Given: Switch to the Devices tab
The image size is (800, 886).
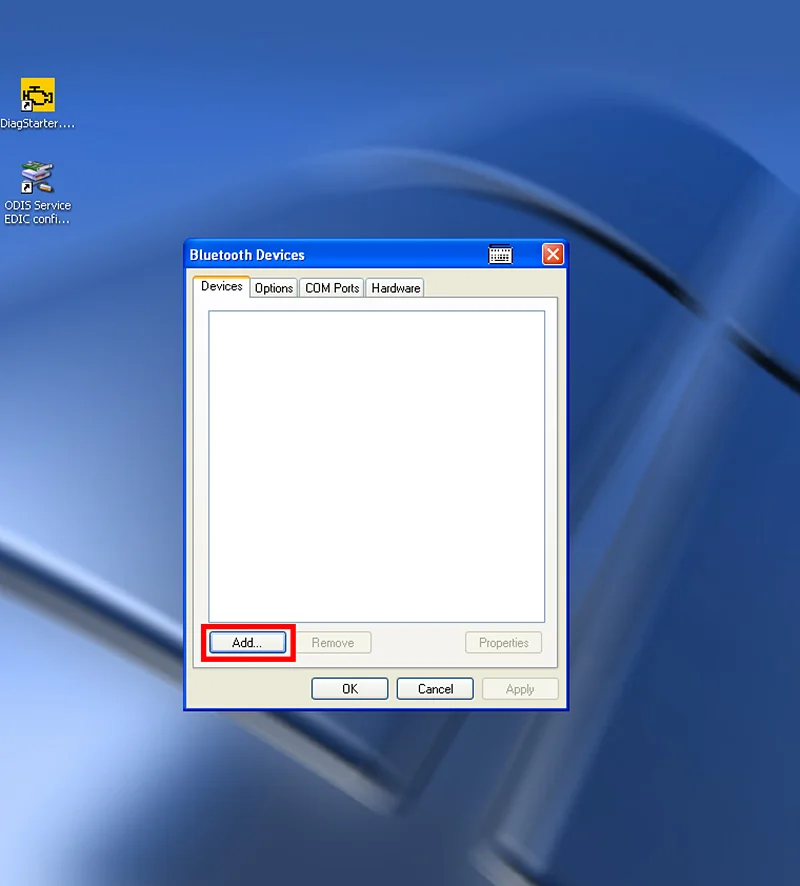Looking at the screenshot, I should point(221,286).
